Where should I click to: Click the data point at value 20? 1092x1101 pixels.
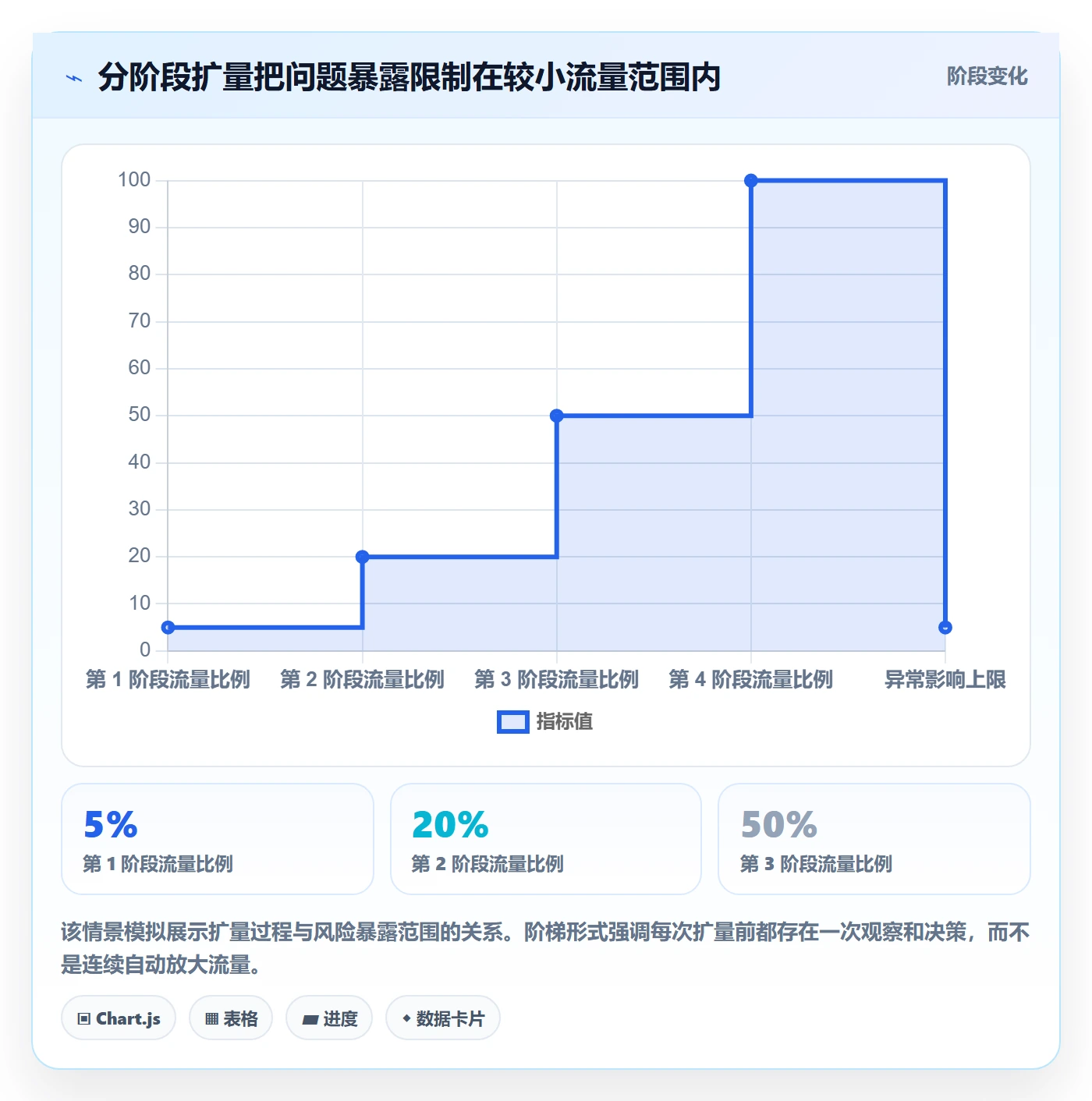pos(362,557)
